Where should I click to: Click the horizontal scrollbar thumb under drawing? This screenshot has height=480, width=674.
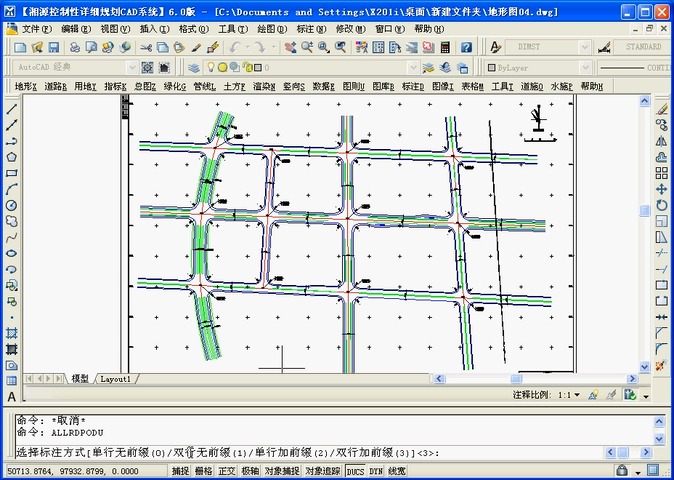pos(516,379)
